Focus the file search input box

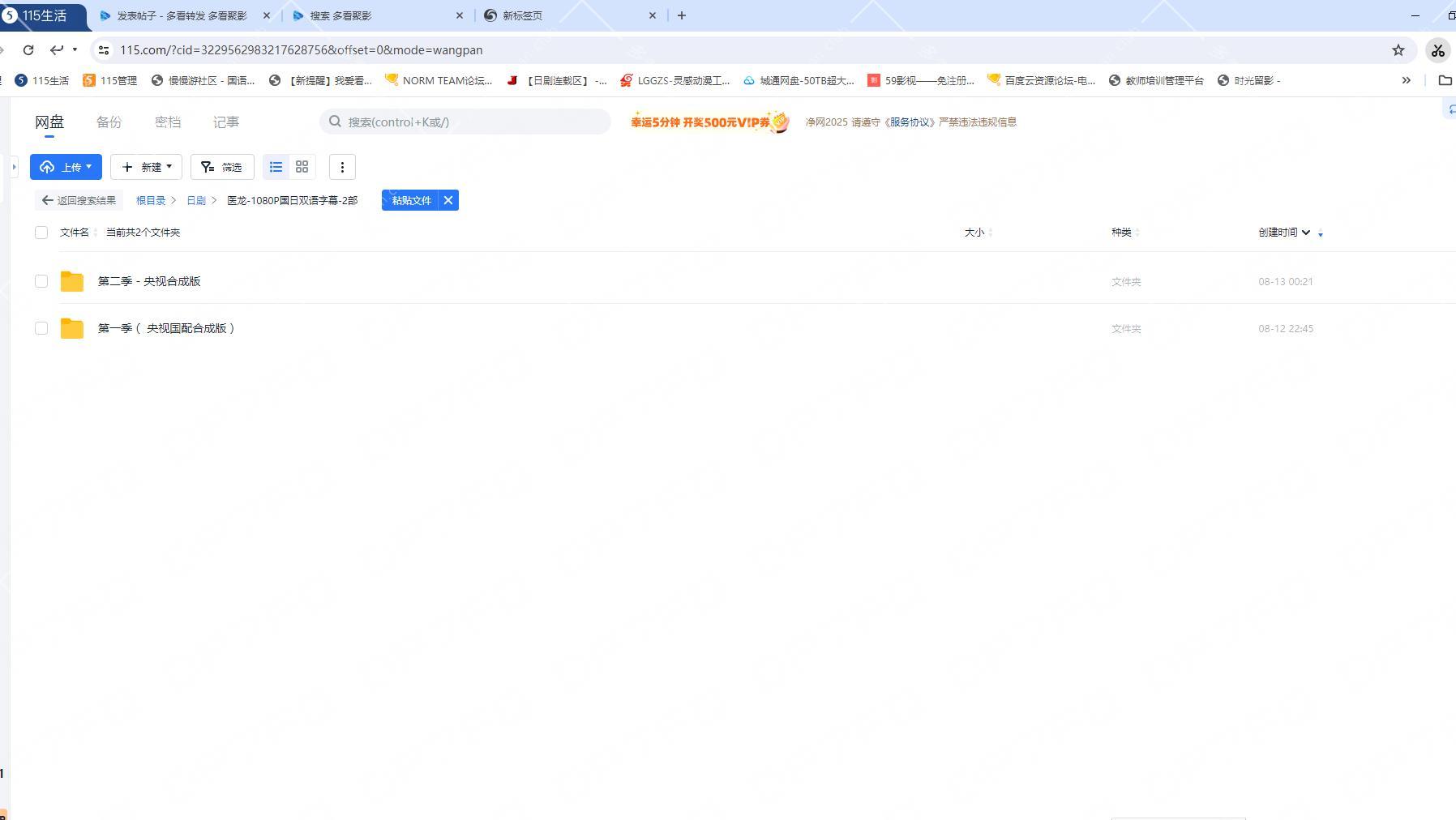470,122
